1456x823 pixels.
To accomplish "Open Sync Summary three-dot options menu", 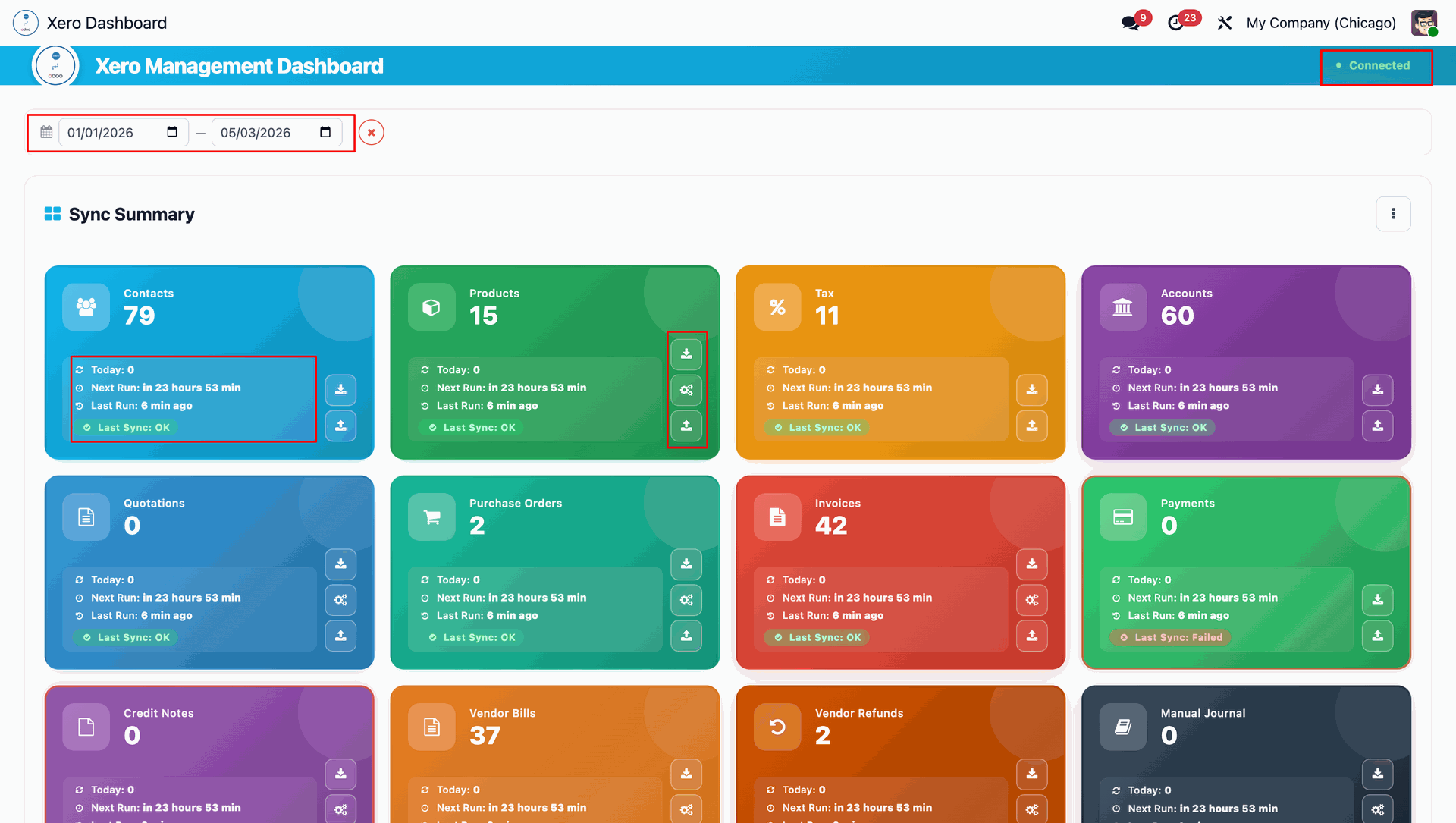I will click(1393, 214).
